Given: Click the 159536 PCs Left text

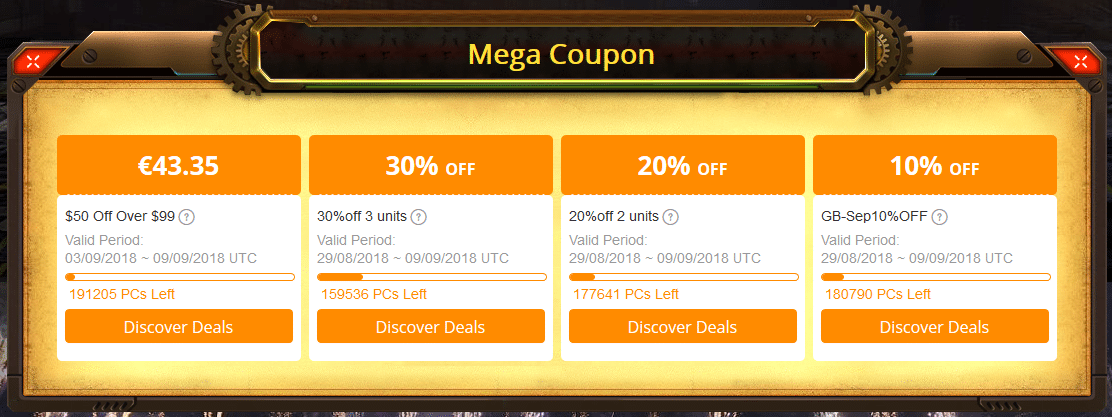Looking at the screenshot, I should (x=374, y=294).
